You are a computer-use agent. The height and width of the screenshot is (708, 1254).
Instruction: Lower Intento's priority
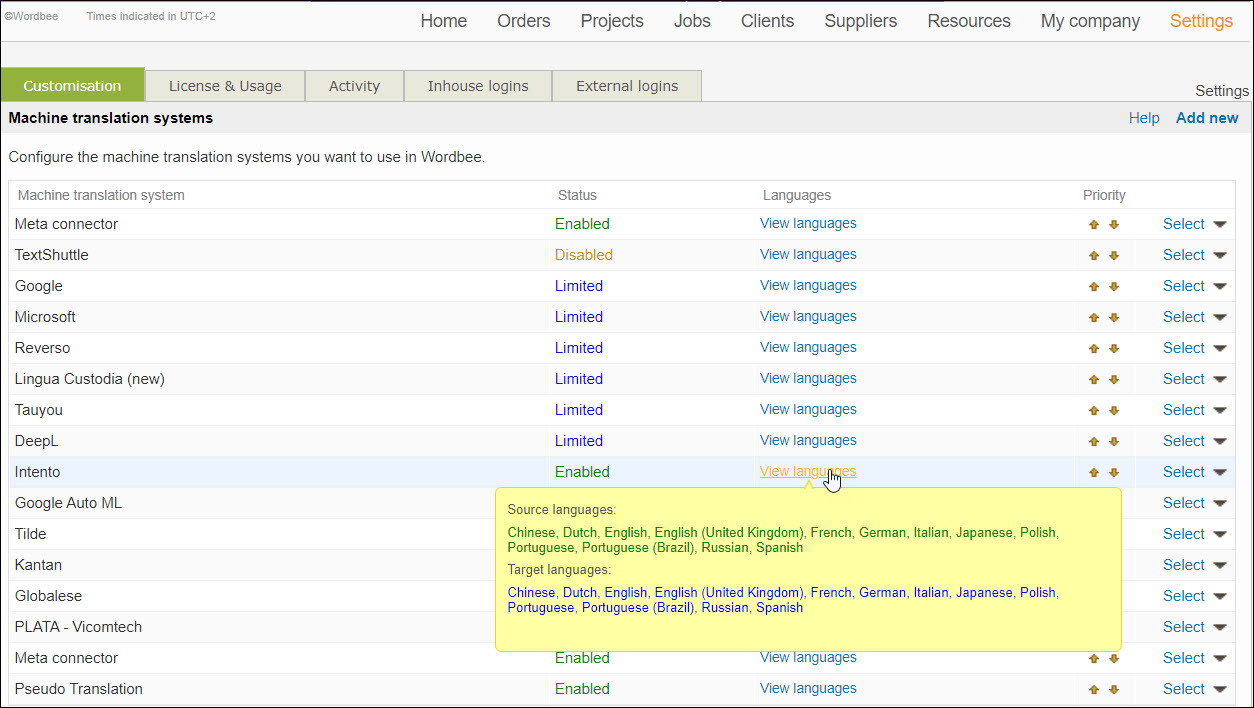pyautogui.click(x=1113, y=472)
